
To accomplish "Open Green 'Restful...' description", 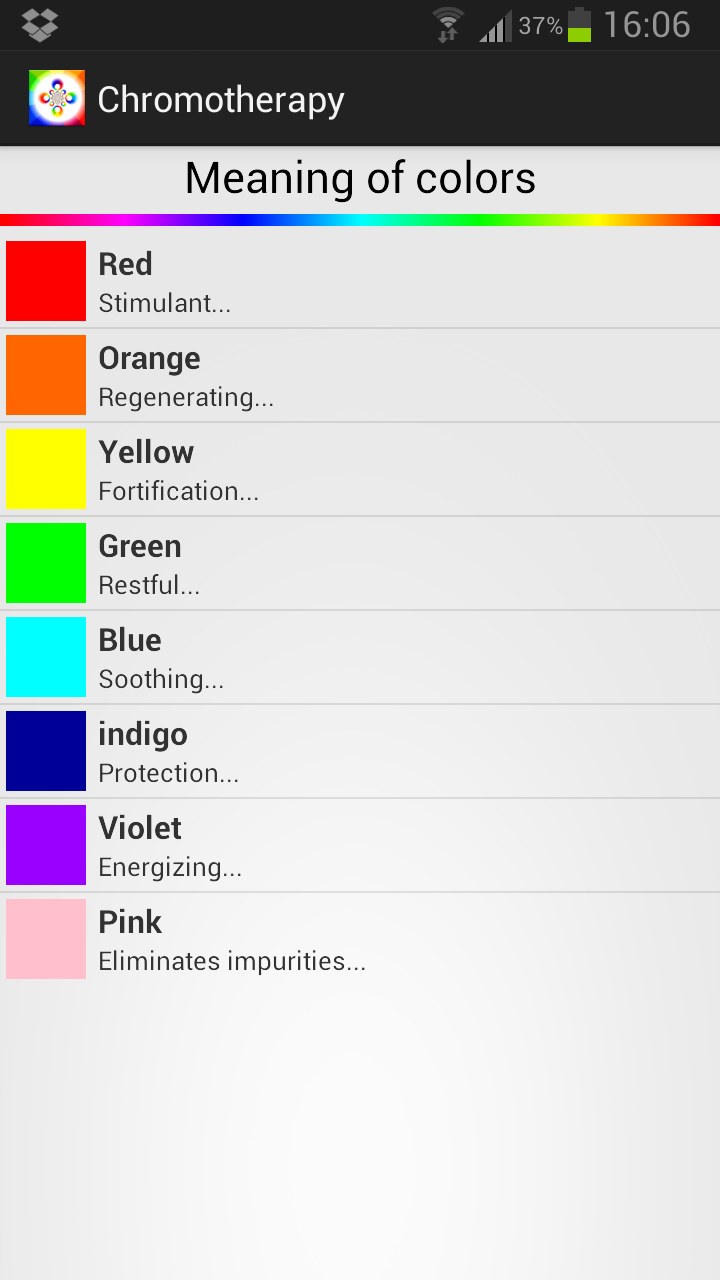I will [x=149, y=585].
